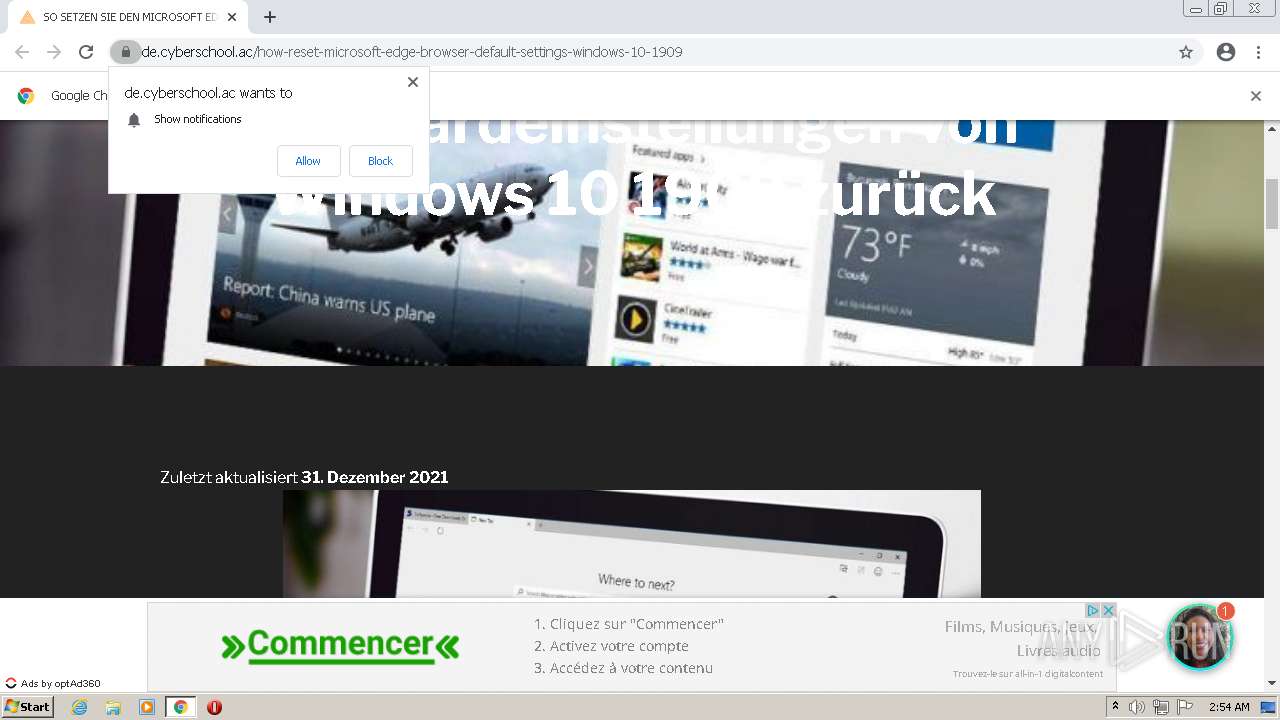Click the browser back arrow

[x=22, y=52]
